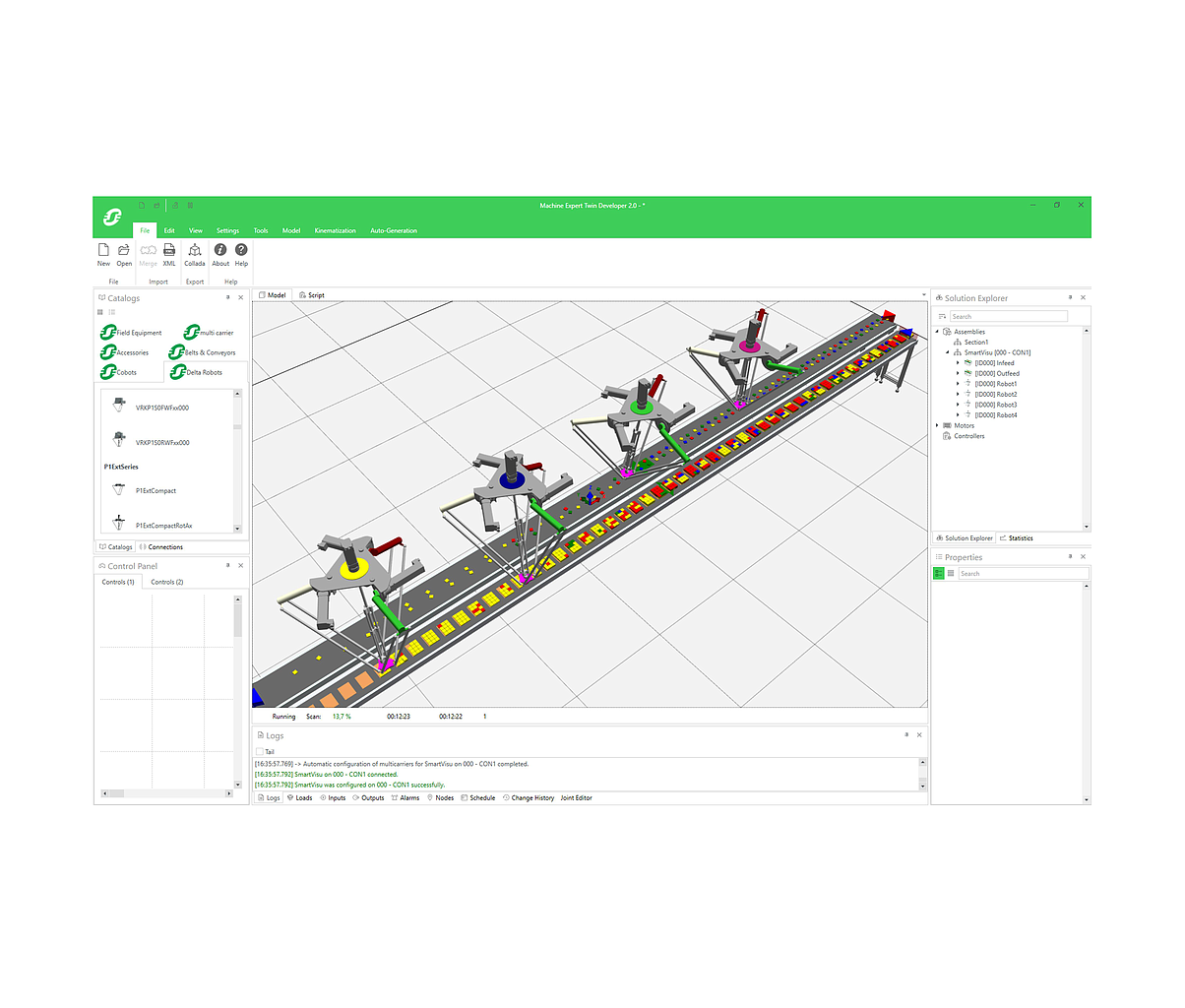Expand the Robot1 tree node
The image size is (1185, 1008).
pos(958,384)
